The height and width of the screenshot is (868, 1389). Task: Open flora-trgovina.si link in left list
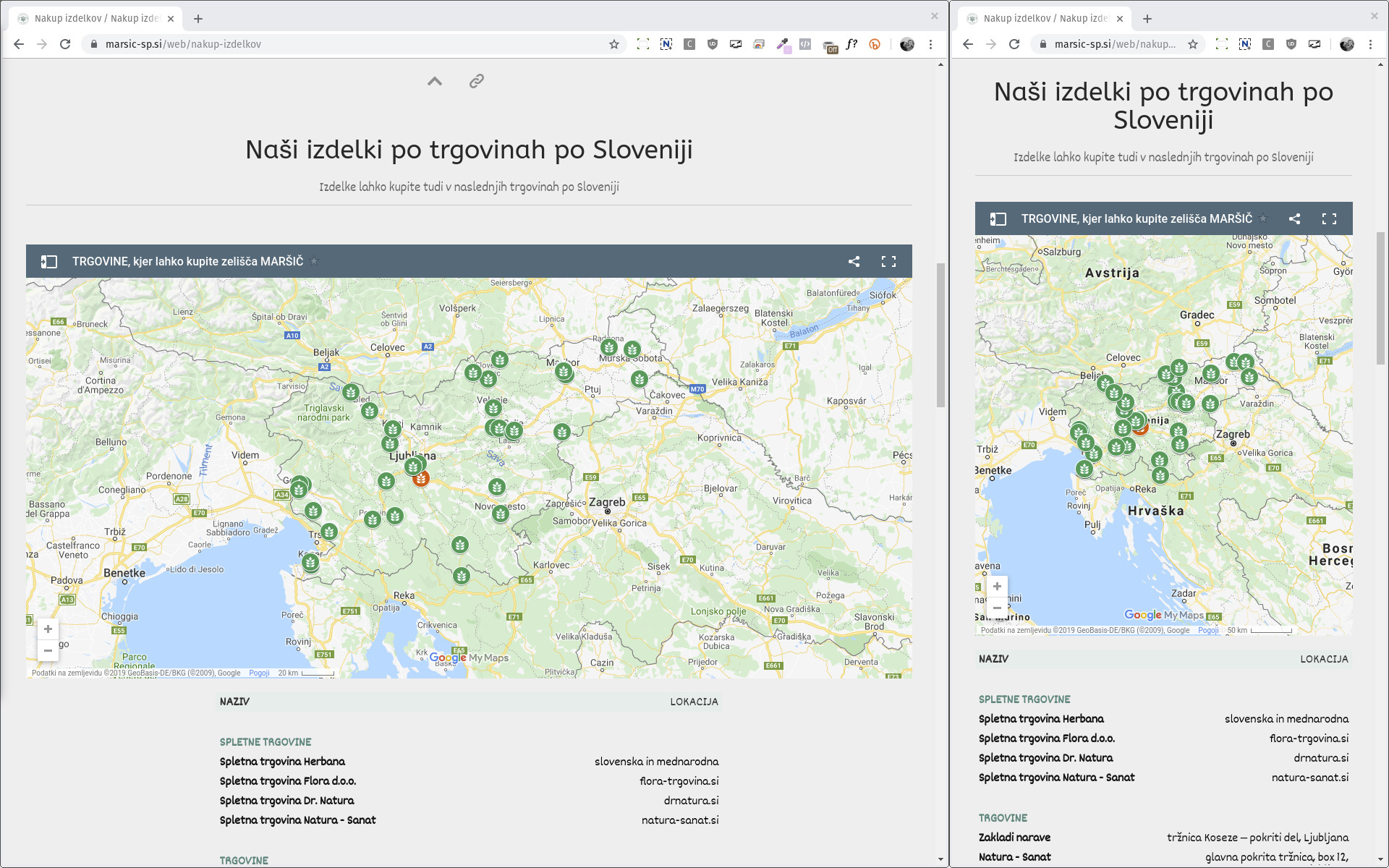[679, 781]
